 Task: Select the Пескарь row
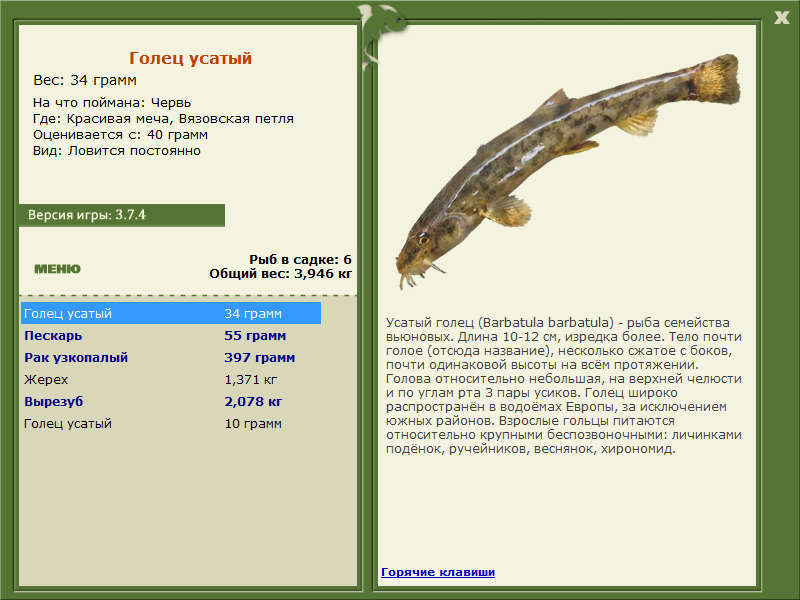(171, 336)
